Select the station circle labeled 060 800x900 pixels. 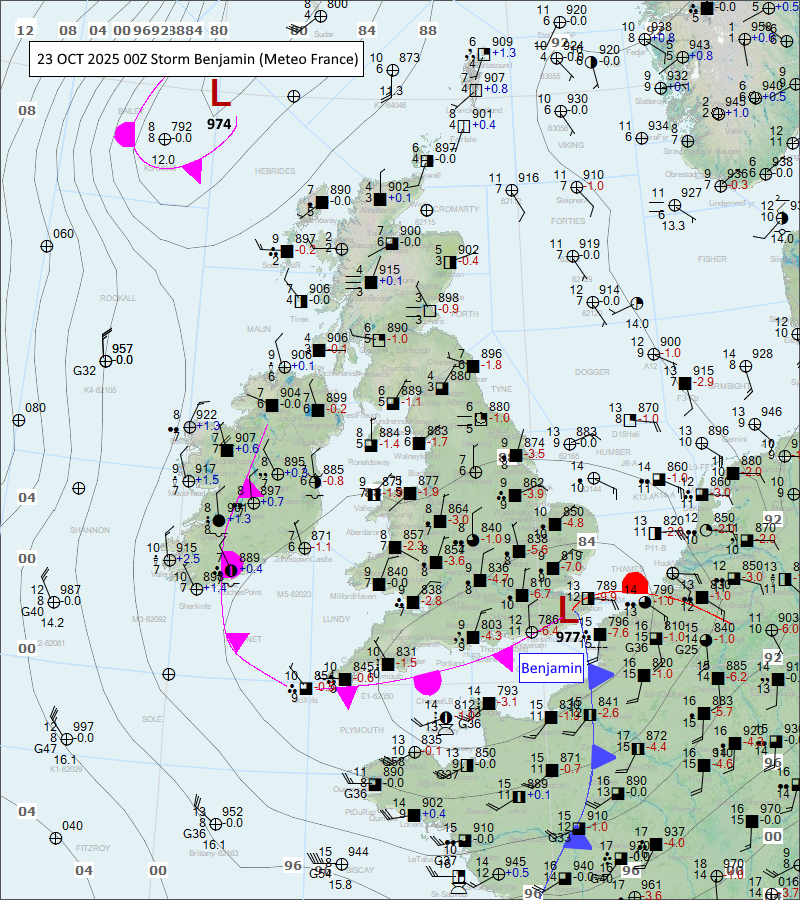(x=46, y=246)
